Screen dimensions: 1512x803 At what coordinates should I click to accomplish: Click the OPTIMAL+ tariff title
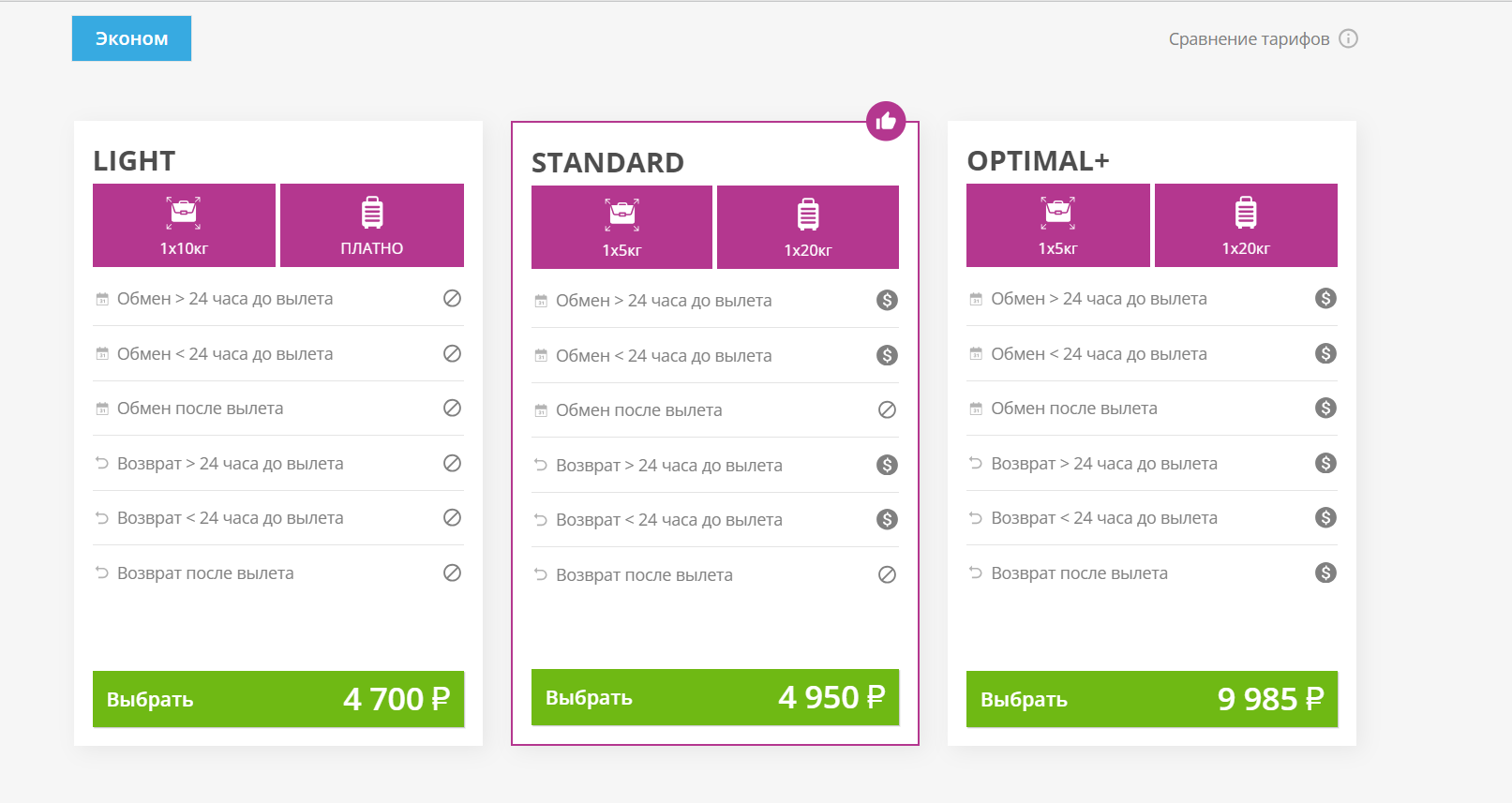[x=1038, y=161]
